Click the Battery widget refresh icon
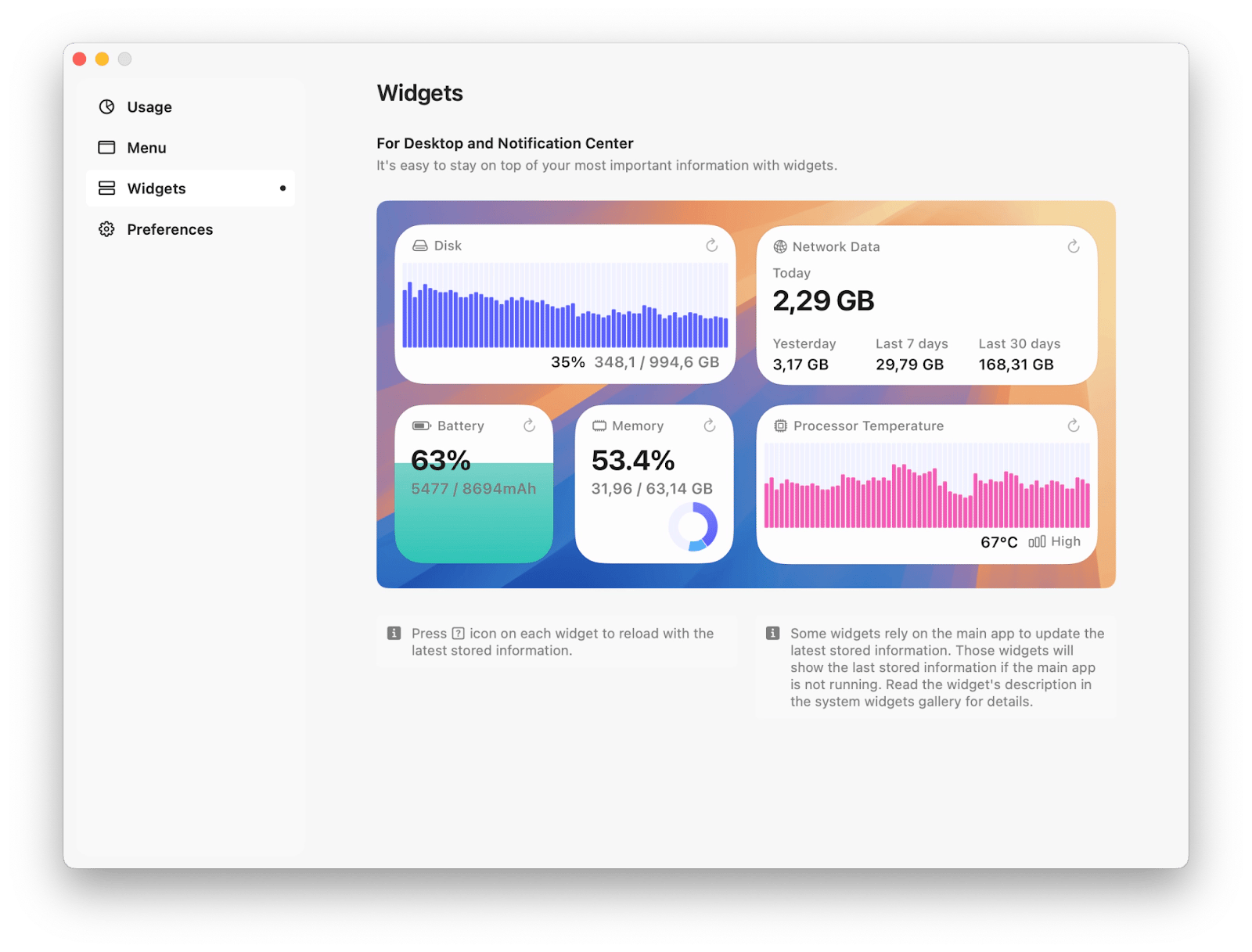The height and width of the screenshot is (952, 1252). click(529, 426)
